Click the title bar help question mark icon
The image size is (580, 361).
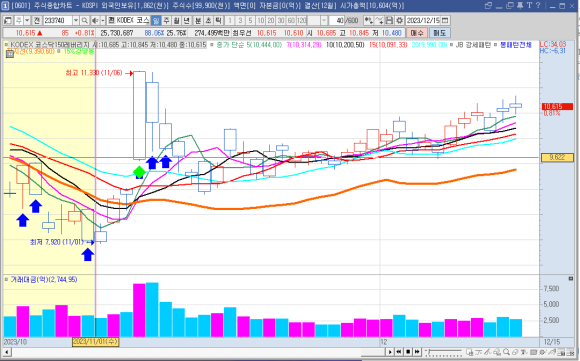pos(538,6)
